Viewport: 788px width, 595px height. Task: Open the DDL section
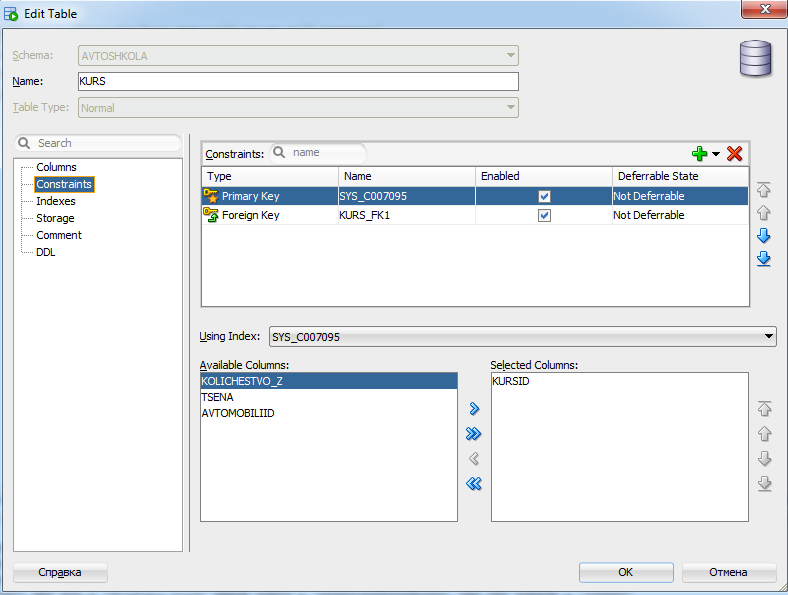tap(46, 252)
